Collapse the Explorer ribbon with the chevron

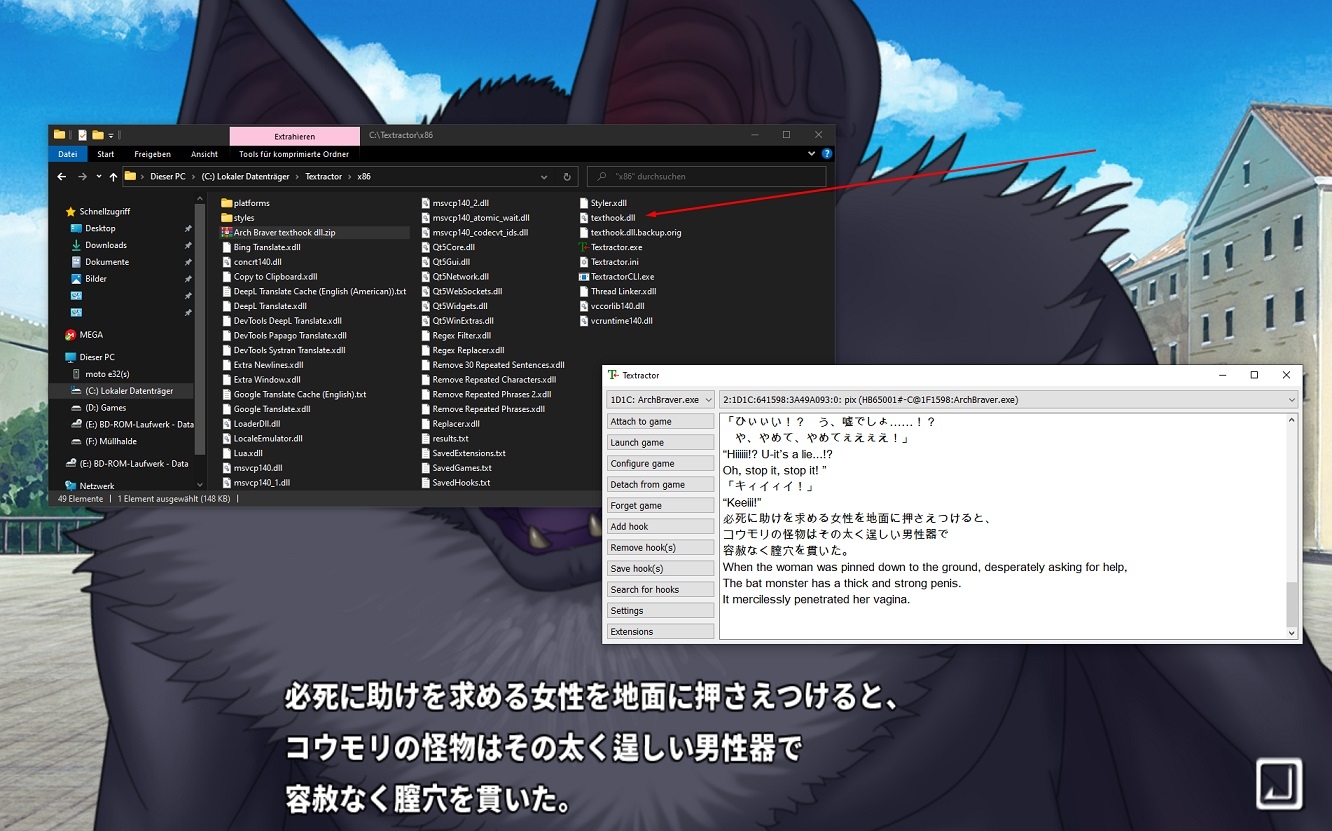coord(811,154)
